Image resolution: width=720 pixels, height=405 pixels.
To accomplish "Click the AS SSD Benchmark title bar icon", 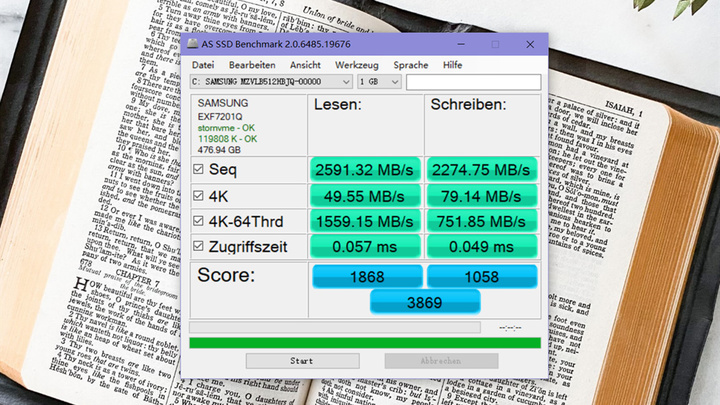I will pyautogui.click(x=193, y=44).
